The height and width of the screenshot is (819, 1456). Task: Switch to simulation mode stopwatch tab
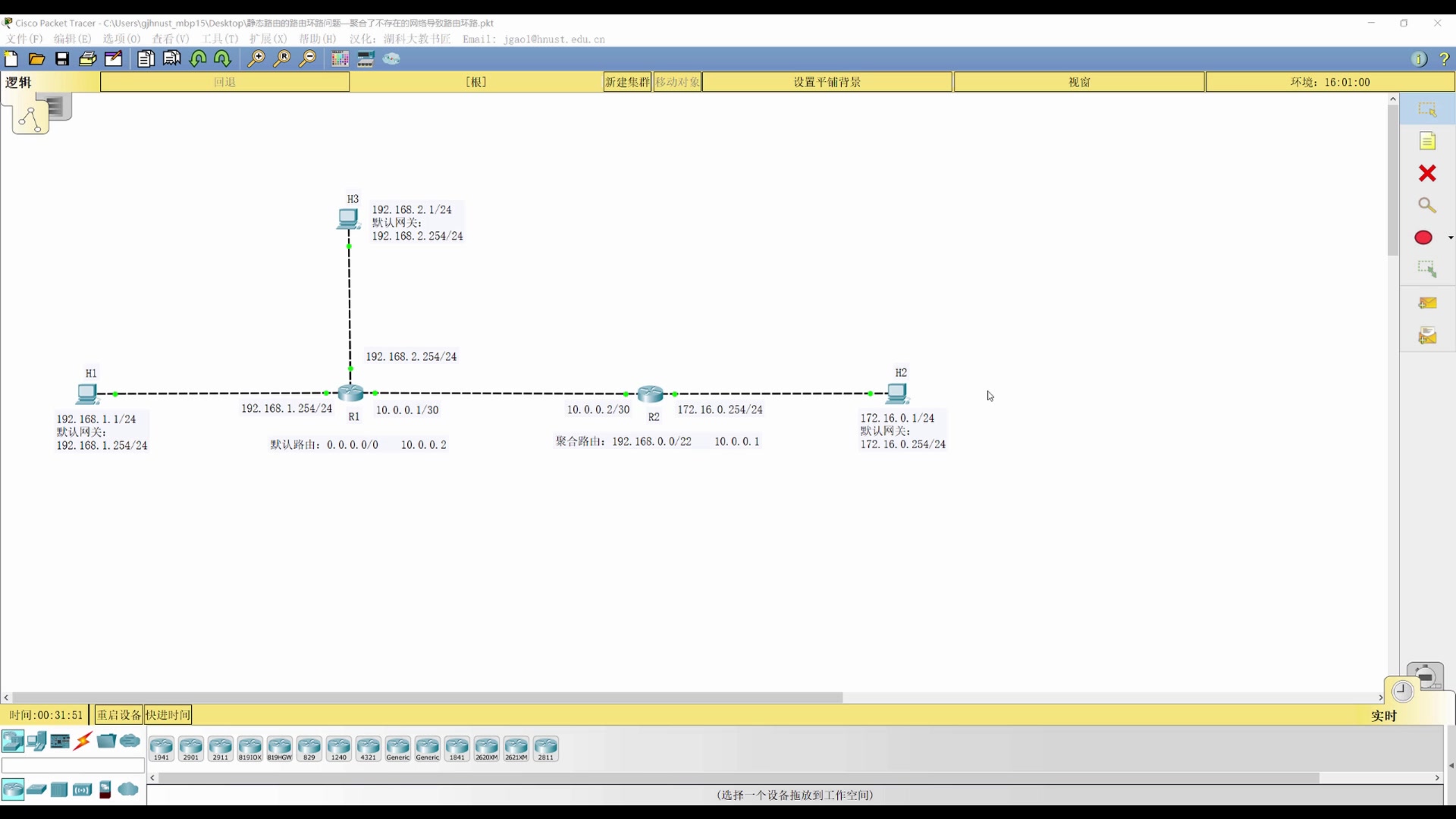[x=1426, y=675]
